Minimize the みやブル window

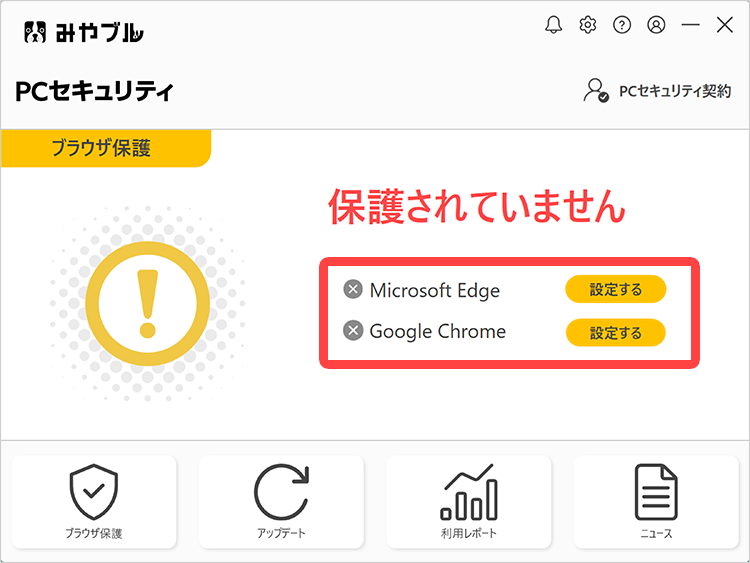point(691,24)
